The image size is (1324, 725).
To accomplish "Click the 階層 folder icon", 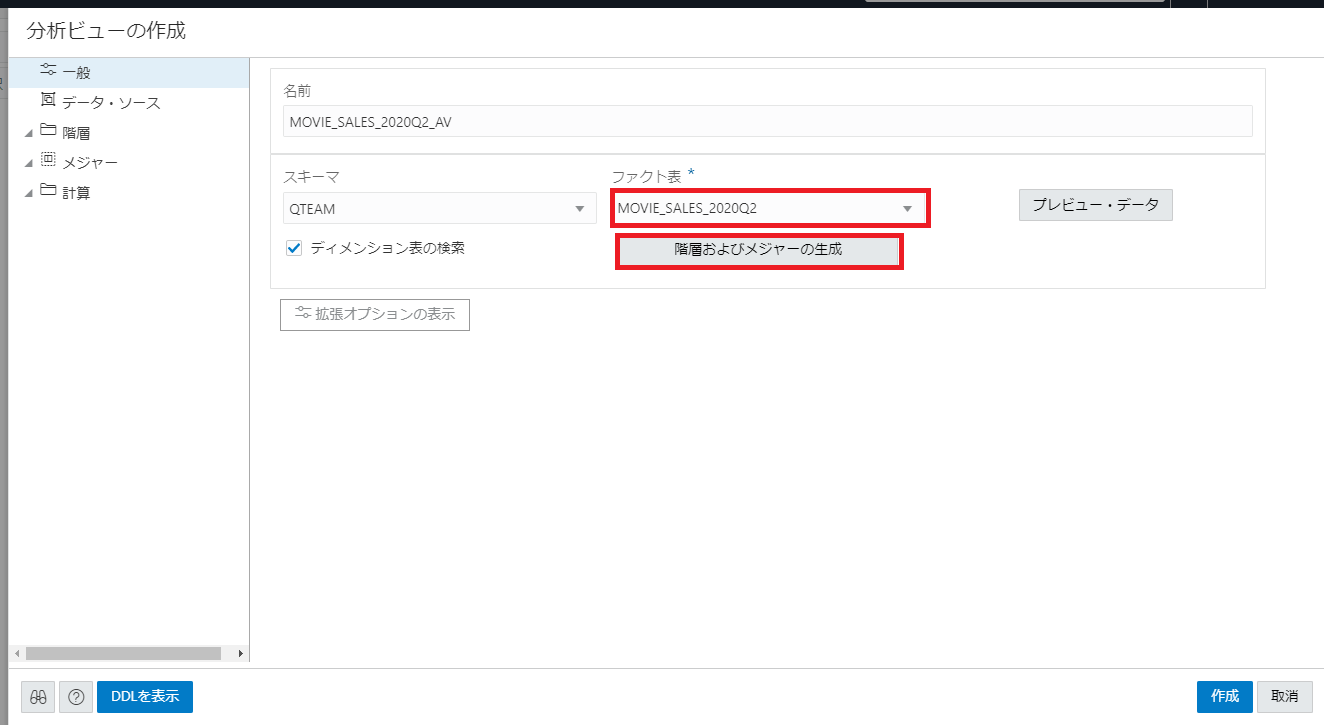I will point(49,131).
